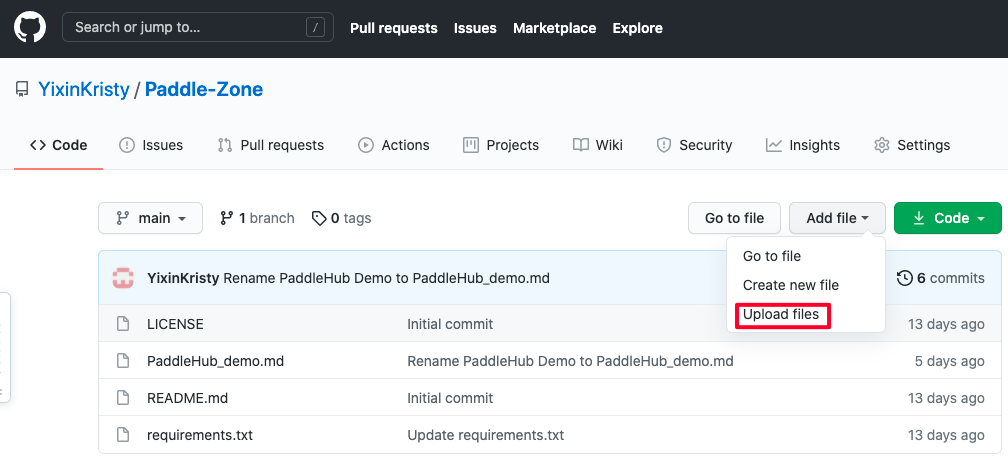Click the Insights tab graph icon
1008x466 pixels.
pos(773,145)
